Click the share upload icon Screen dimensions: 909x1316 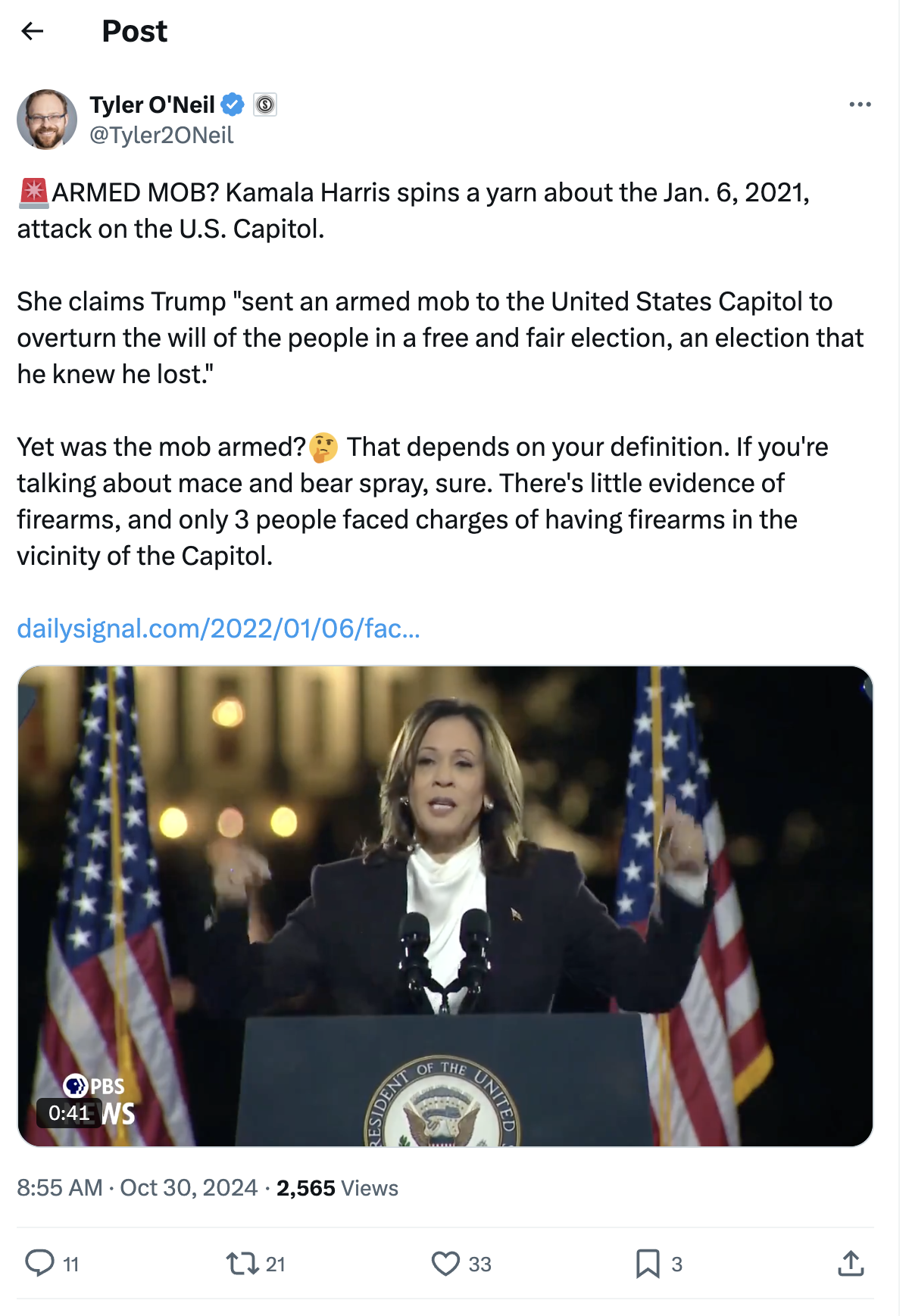point(851,1263)
